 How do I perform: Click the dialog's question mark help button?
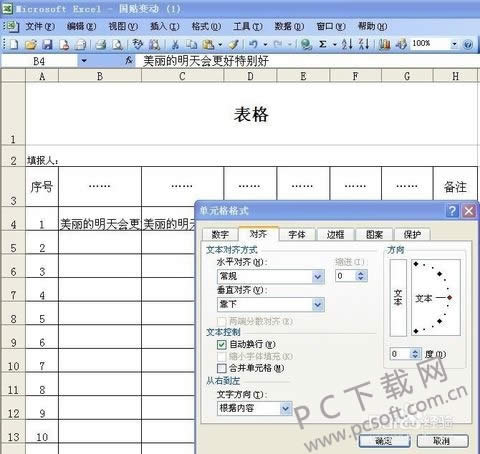(452, 211)
